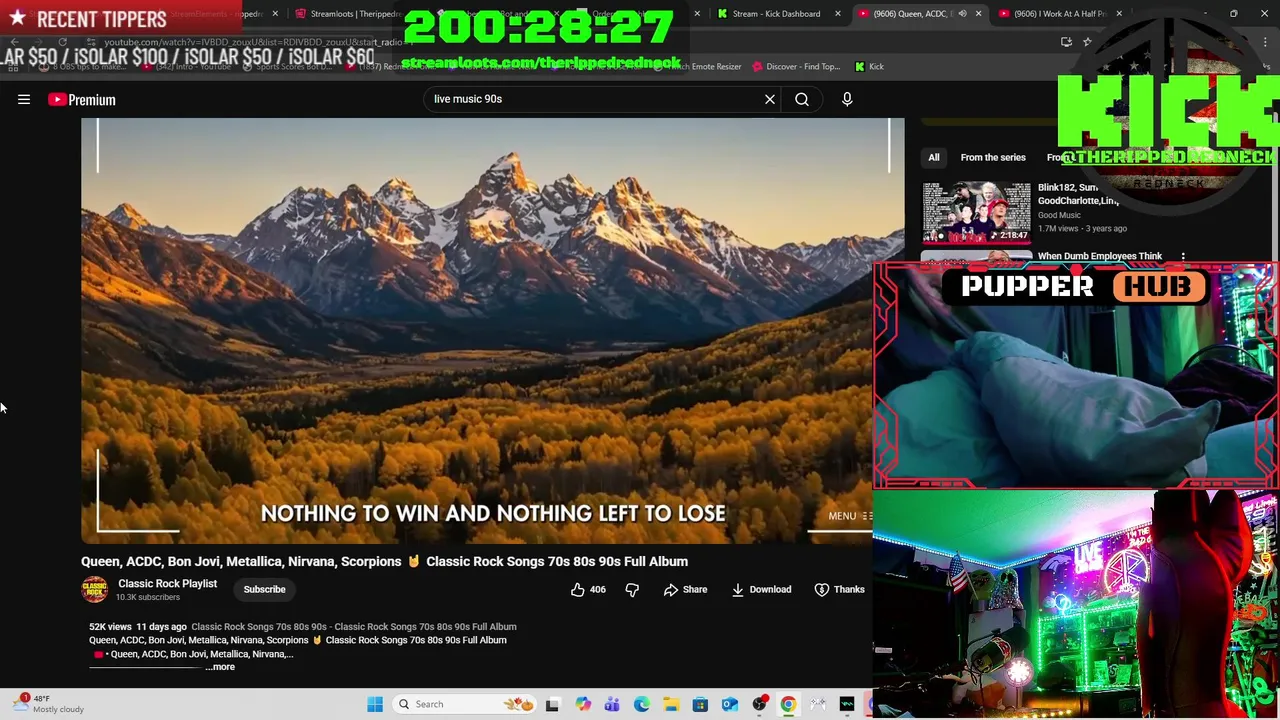Open the Share dialog
This screenshot has height=720, width=1280.
click(685, 589)
